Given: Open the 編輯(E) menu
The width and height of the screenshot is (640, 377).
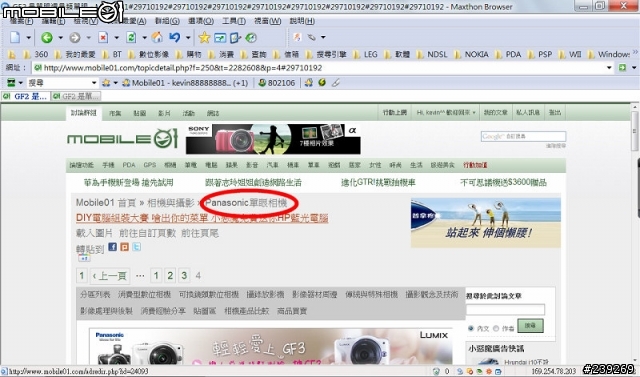Looking at the screenshot, I should pos(53,21).
